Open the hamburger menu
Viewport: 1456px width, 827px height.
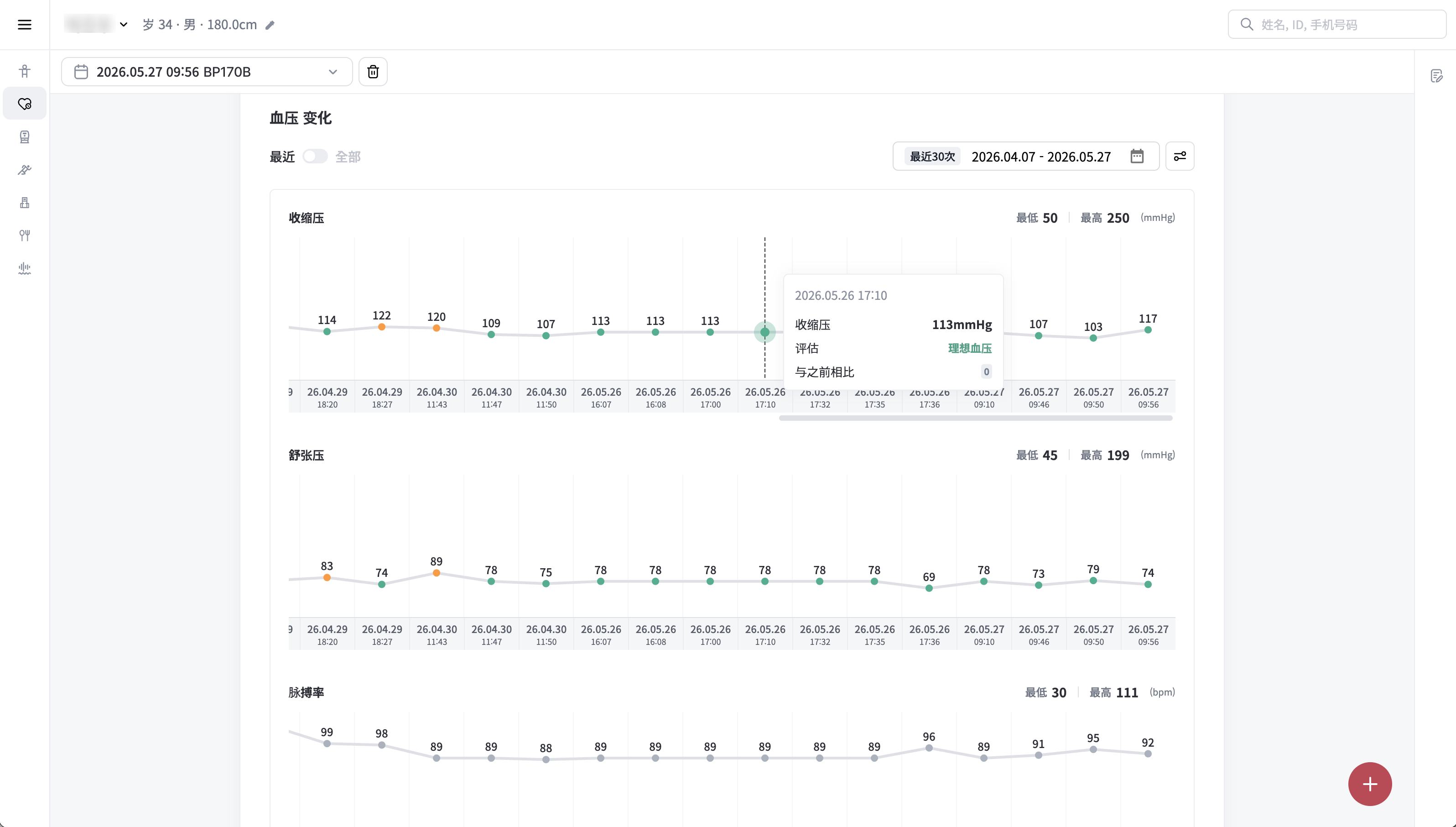tap(25, 25)
